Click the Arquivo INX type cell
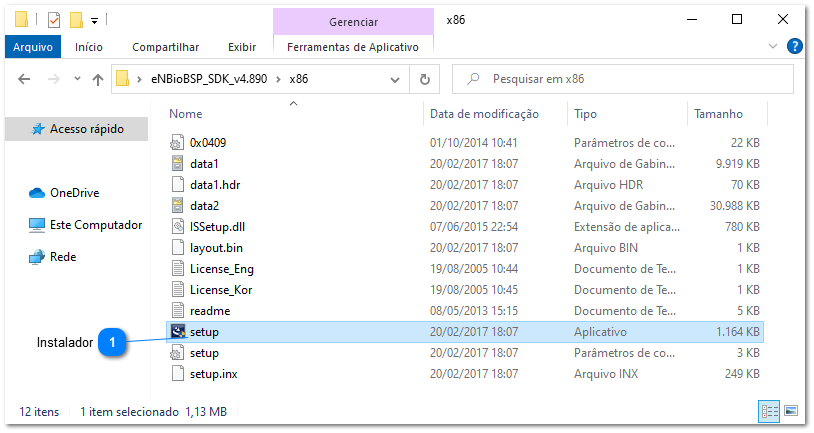 click(x=606, y=374)
